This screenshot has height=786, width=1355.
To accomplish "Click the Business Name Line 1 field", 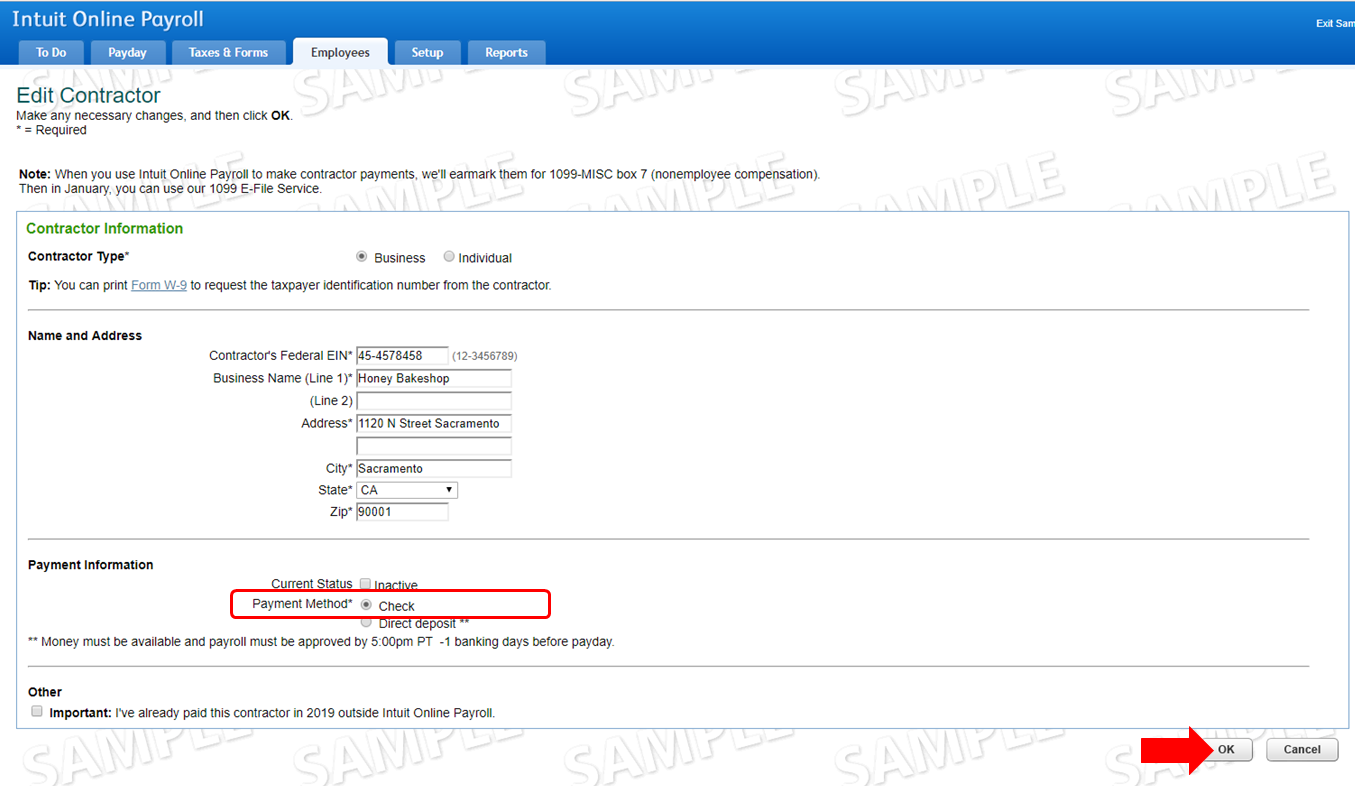I will click(434, 378).
